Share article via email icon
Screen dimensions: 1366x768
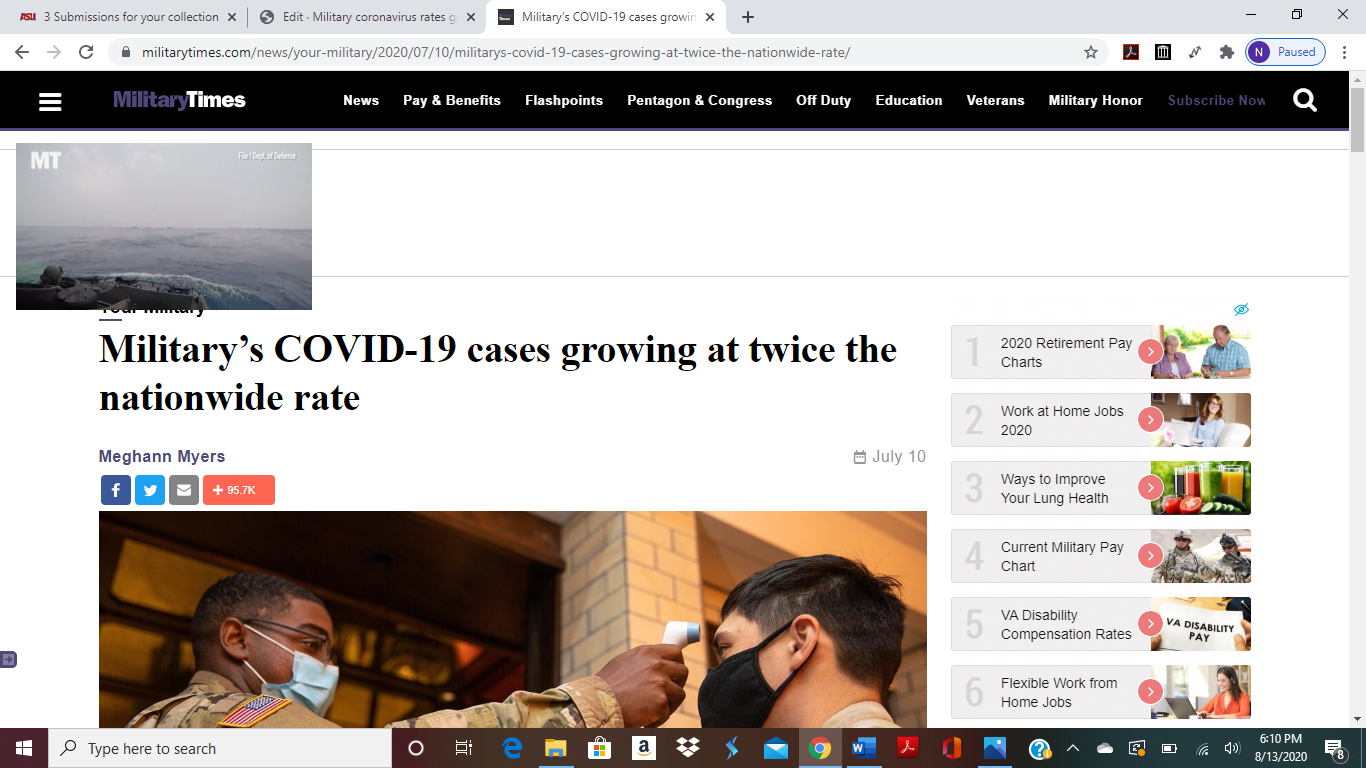[184, 490]
